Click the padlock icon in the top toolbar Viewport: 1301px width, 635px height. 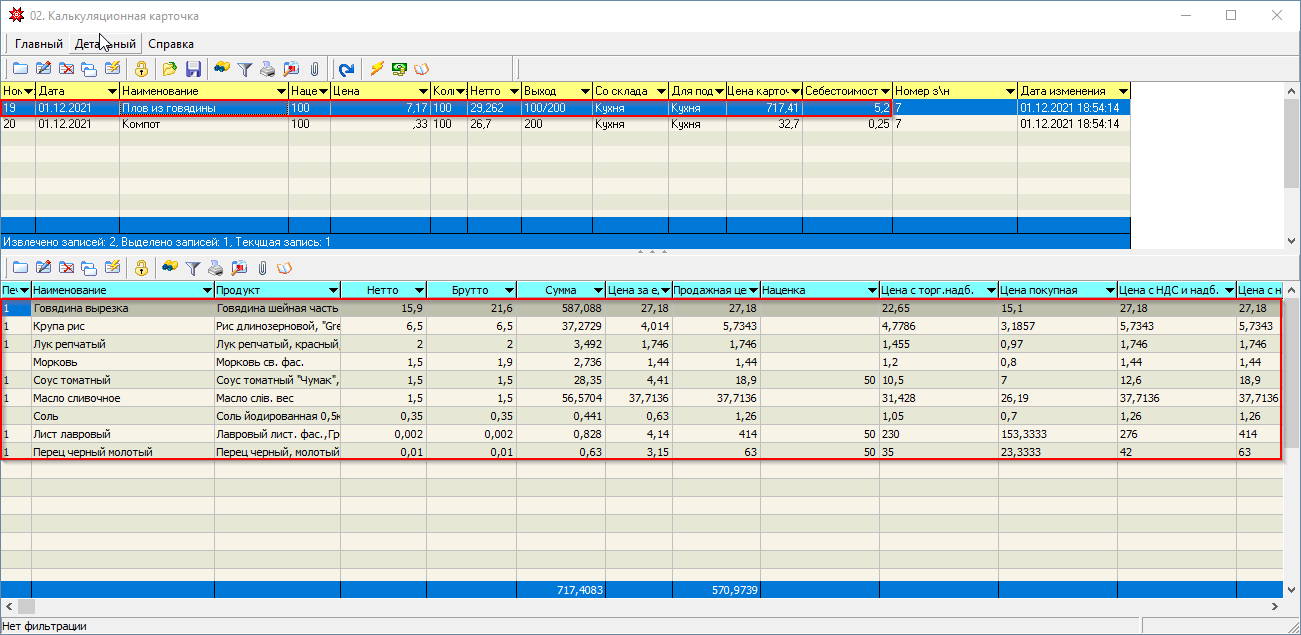(x=141, y=69)
